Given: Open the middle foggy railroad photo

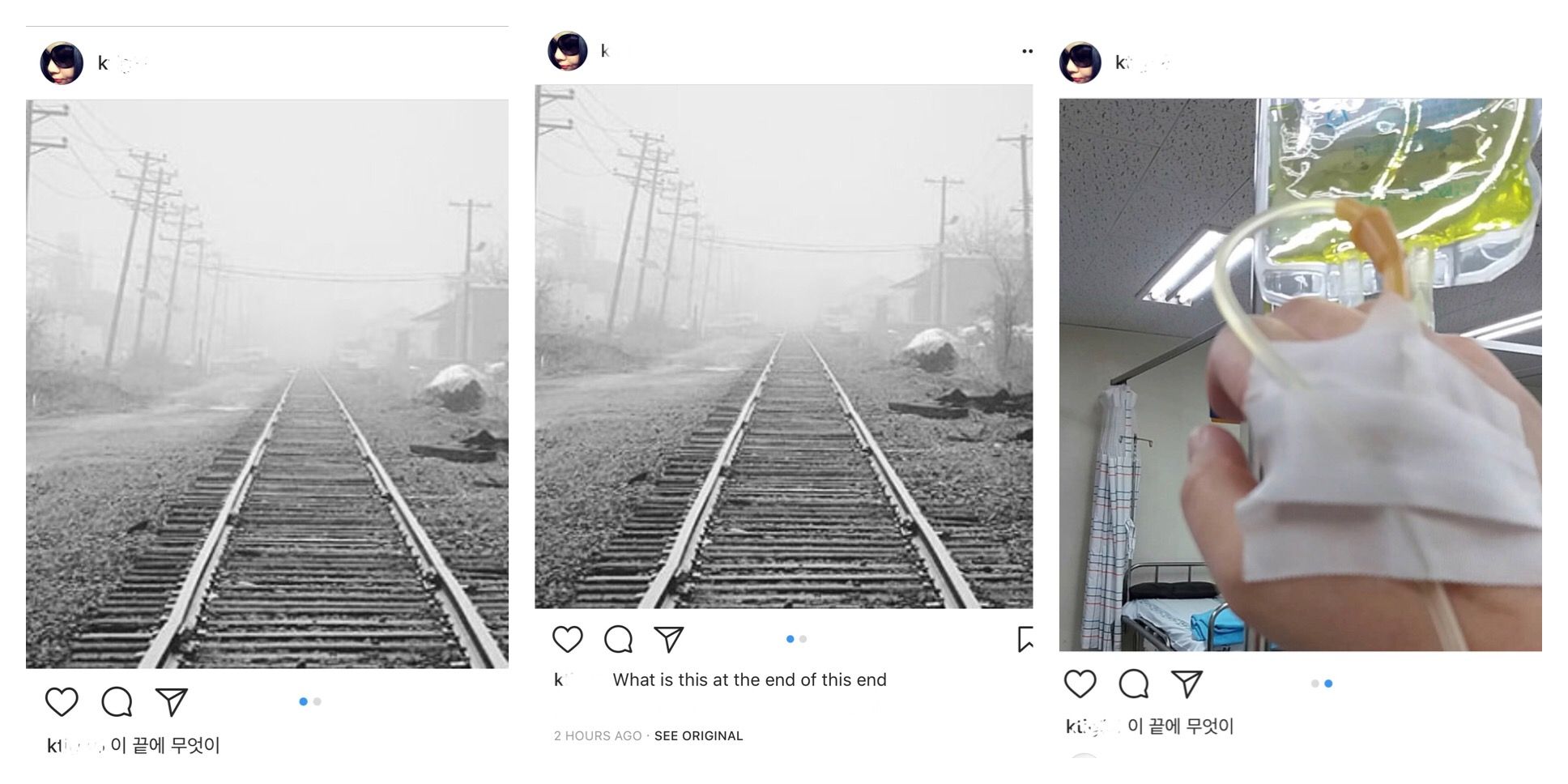Looking at the screenshot, I should point(783,347).
